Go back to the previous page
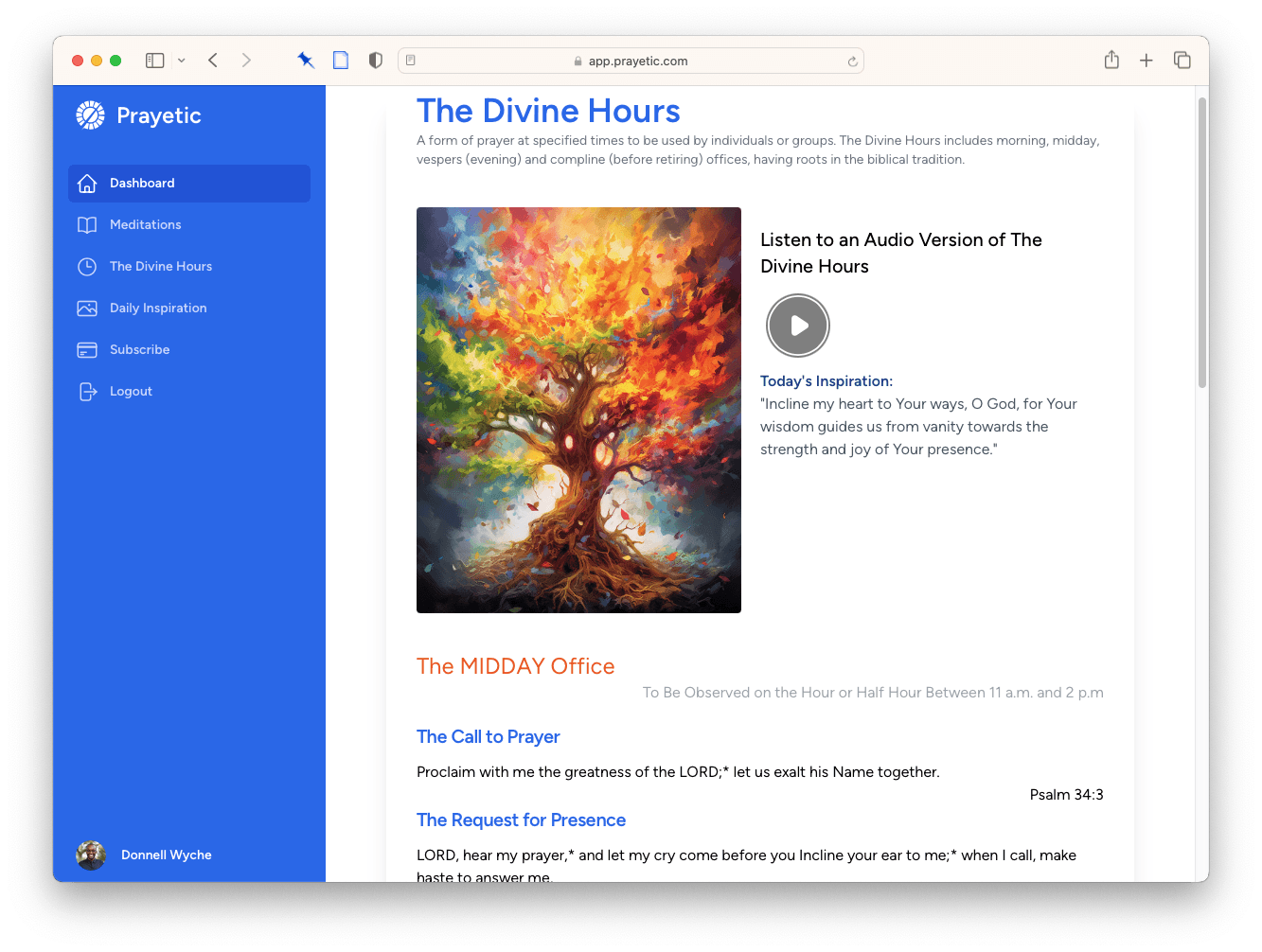The image size is (1262, 952). coord(213,61)
